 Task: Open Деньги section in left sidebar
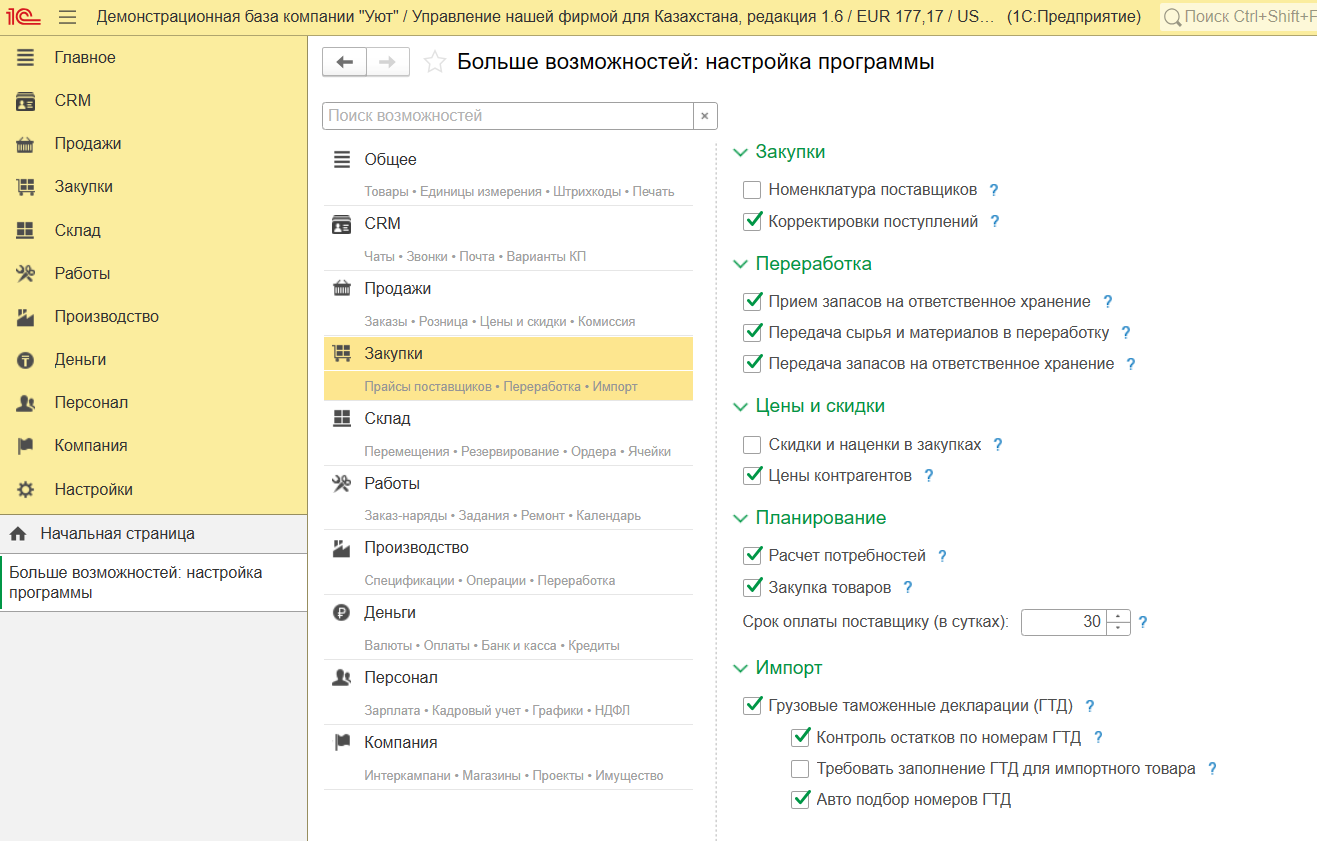[x=80, y=360]
